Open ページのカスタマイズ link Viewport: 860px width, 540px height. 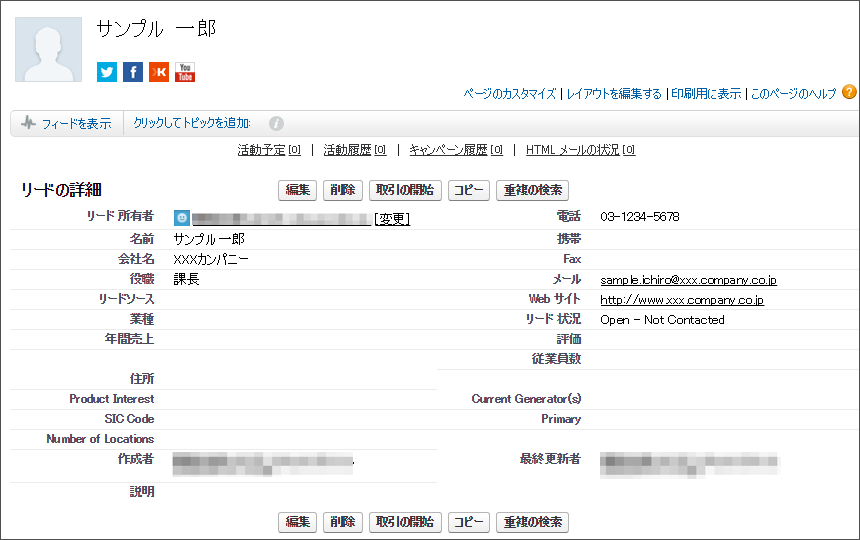[510, 94]
